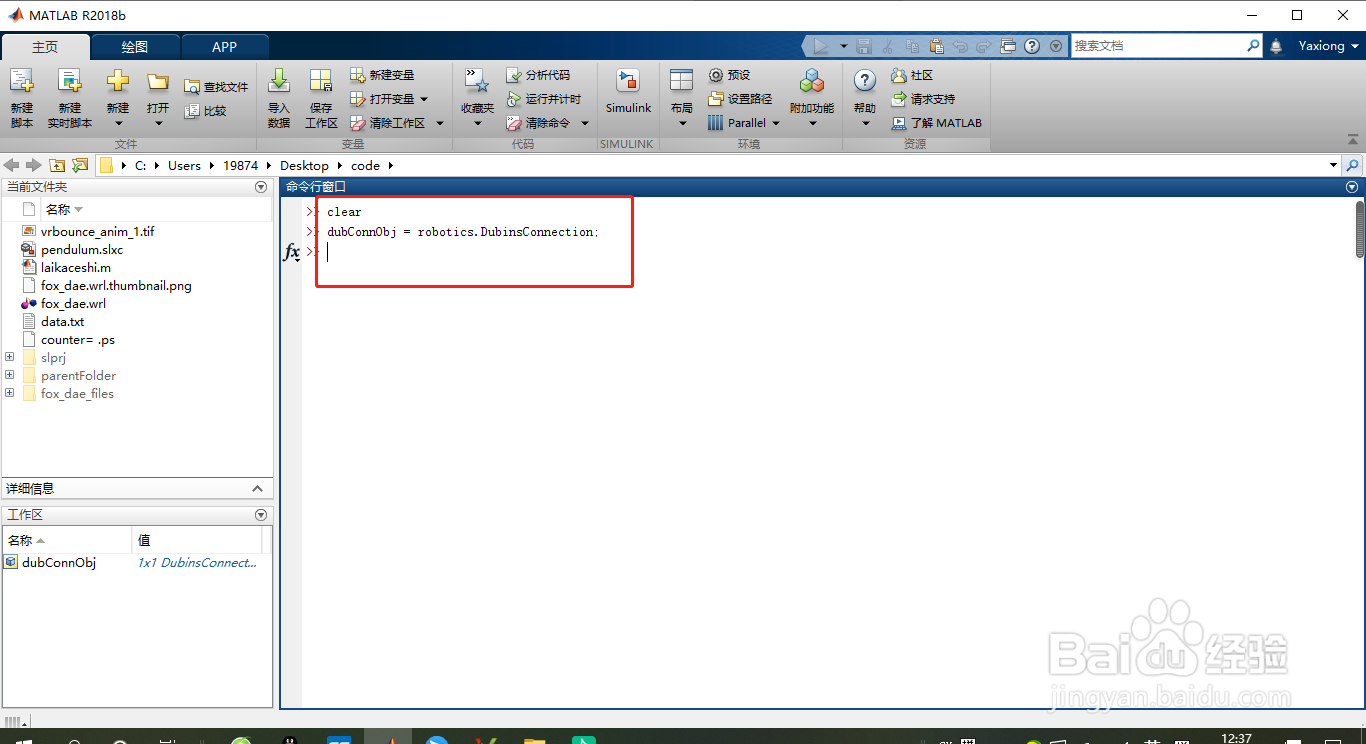Click 导入数据 (Import Data) icon
This screenshot has width=1366, height=744.
click(279, 82)
